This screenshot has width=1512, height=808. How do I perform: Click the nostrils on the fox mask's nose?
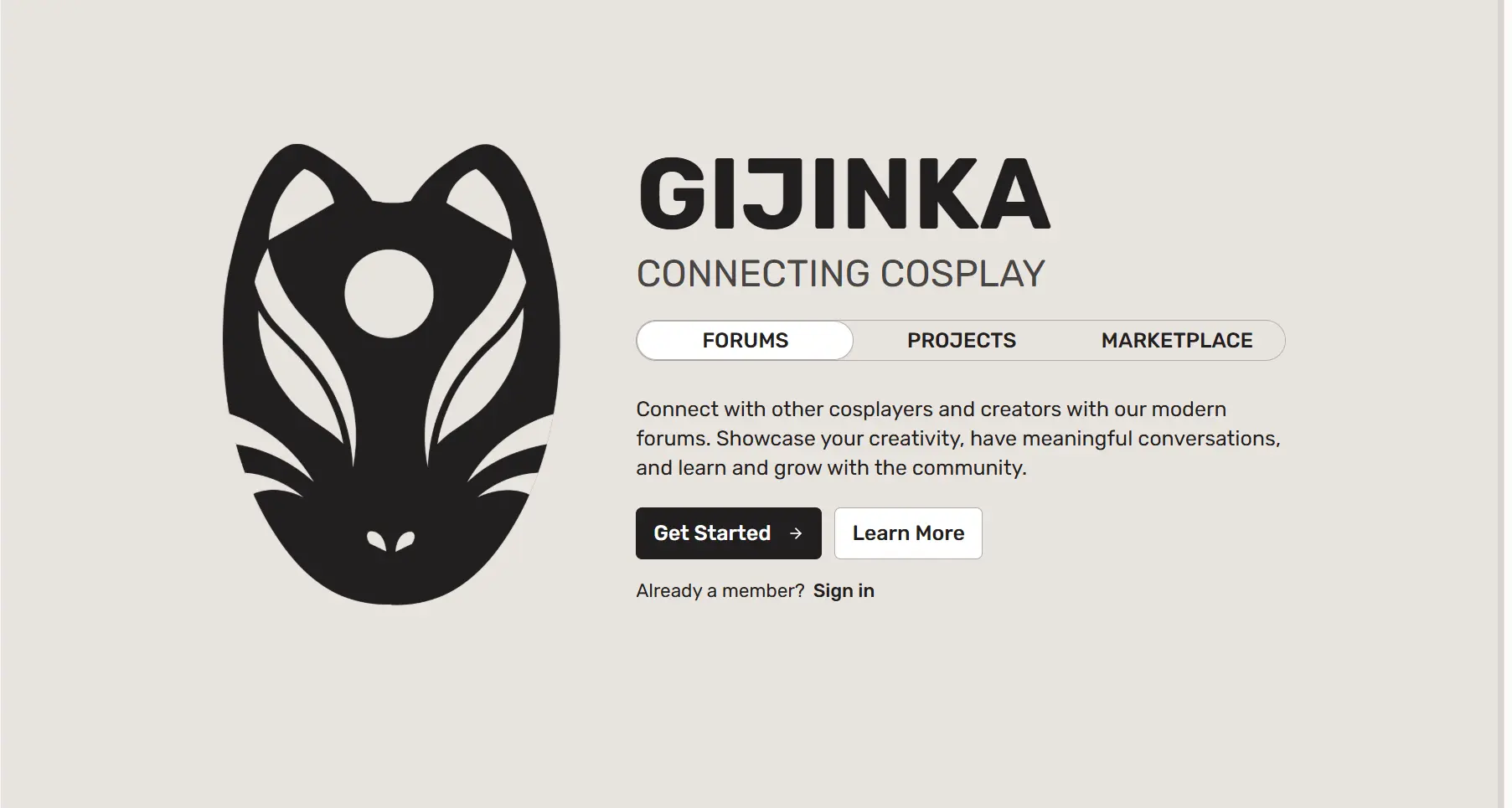[x=390, y=541]
